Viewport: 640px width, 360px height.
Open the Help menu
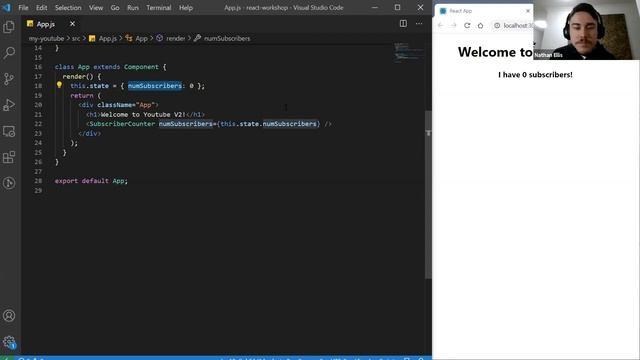point(186,7)
